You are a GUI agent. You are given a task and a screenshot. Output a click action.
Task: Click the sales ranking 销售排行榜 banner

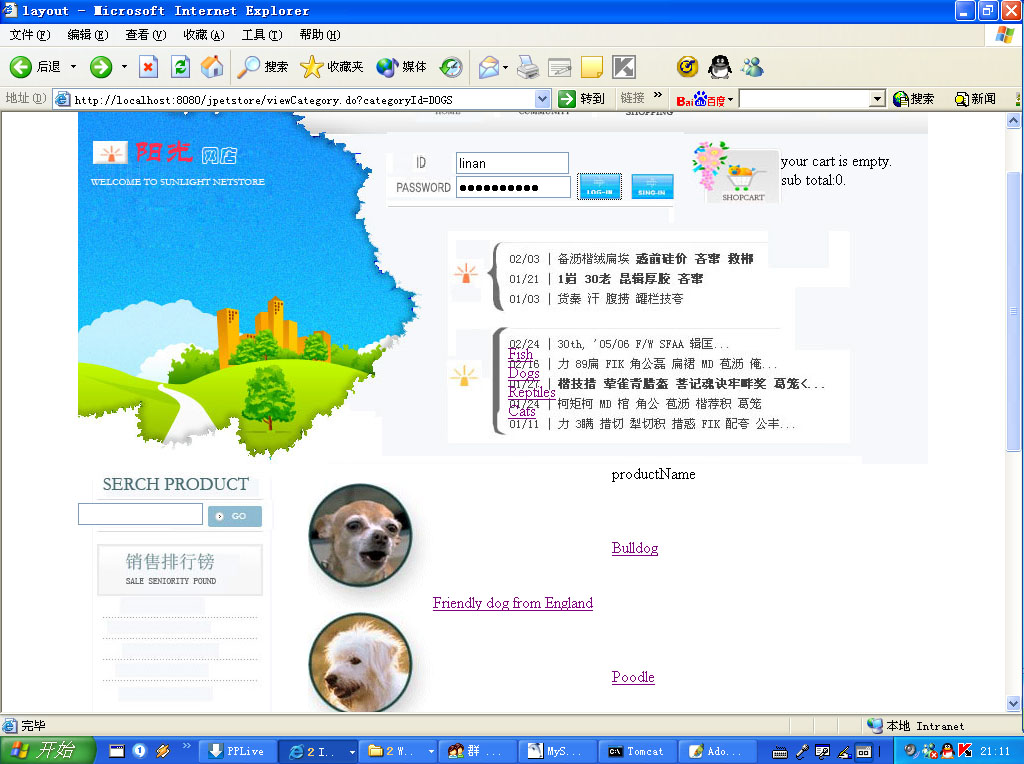tap(180, 569)
